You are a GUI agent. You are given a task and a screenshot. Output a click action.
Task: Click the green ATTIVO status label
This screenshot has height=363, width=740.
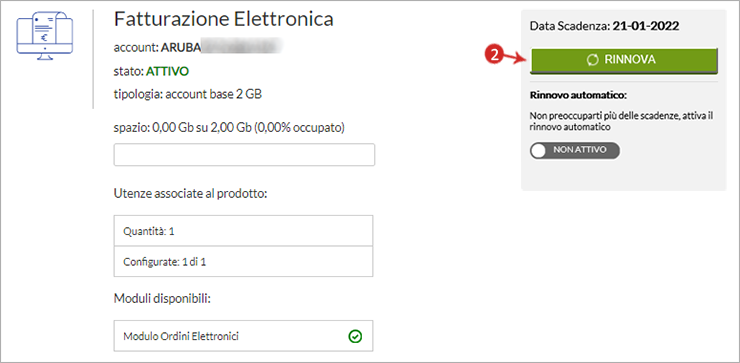tap(167, 71)
